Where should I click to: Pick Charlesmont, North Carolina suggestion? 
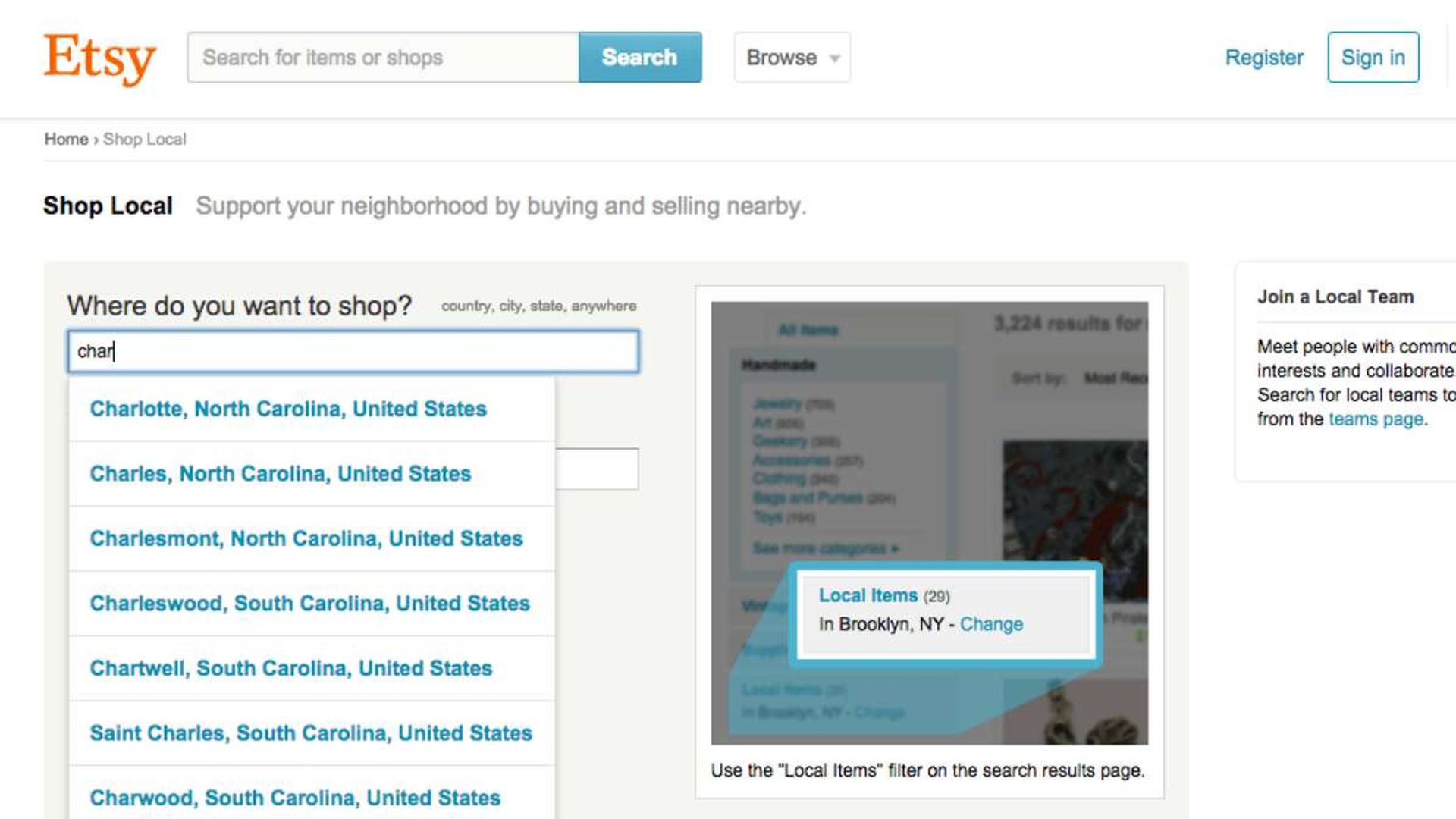click(x=306, y=538)
